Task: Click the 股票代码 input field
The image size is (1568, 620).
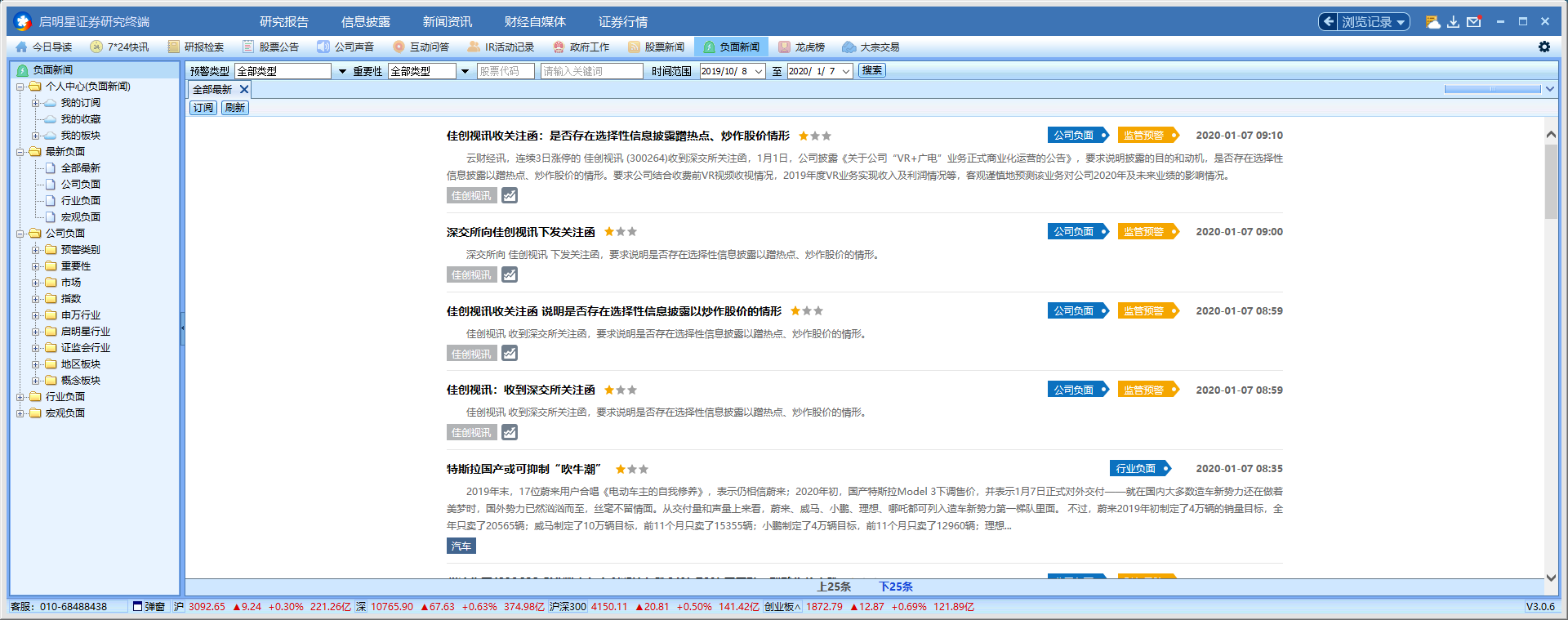Action: point(506,71)
